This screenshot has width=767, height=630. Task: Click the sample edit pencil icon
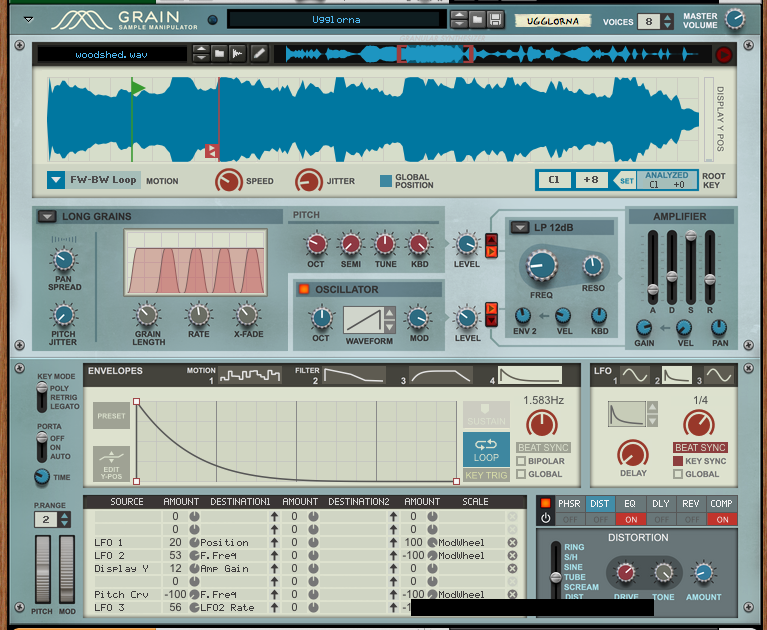click(x=259, y=53)
